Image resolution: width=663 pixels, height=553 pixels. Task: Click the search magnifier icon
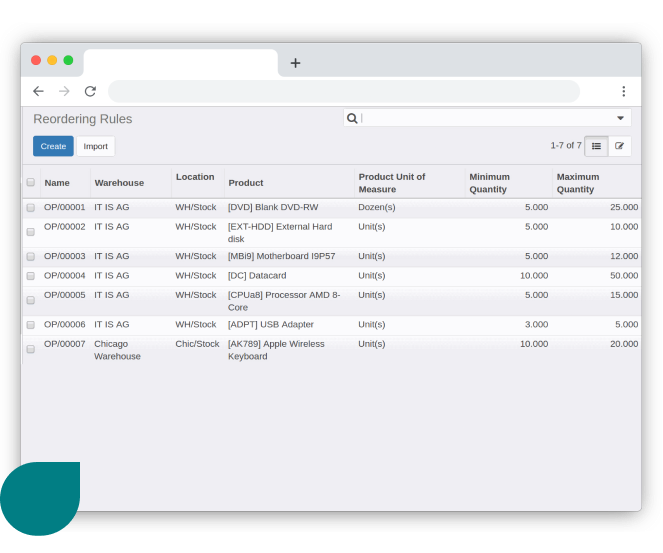coord(352,118)
